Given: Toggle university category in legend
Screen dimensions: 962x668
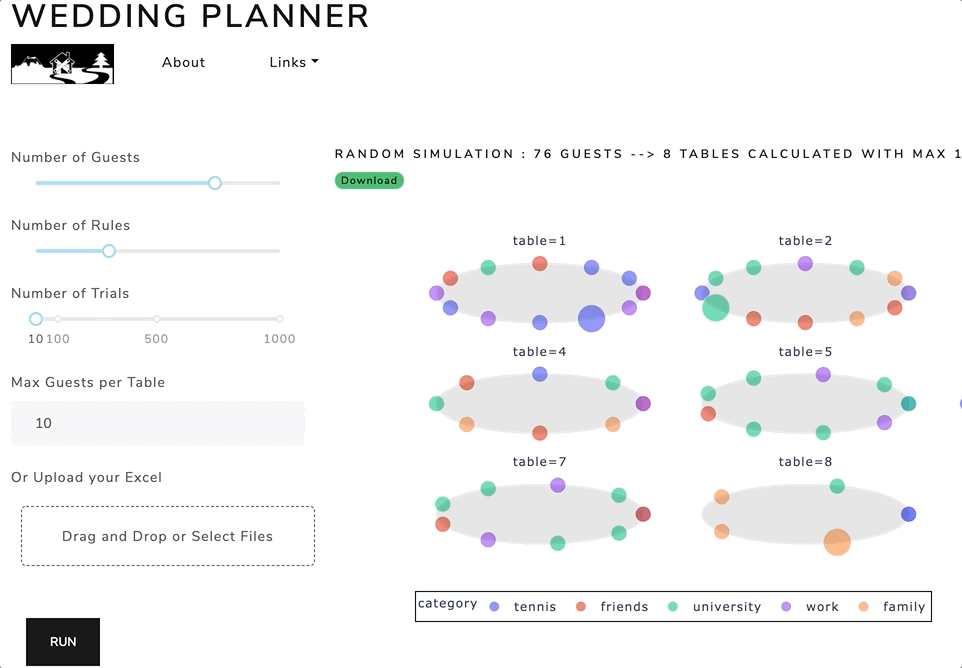Looking at the screenshot, I should coord(714,607).
